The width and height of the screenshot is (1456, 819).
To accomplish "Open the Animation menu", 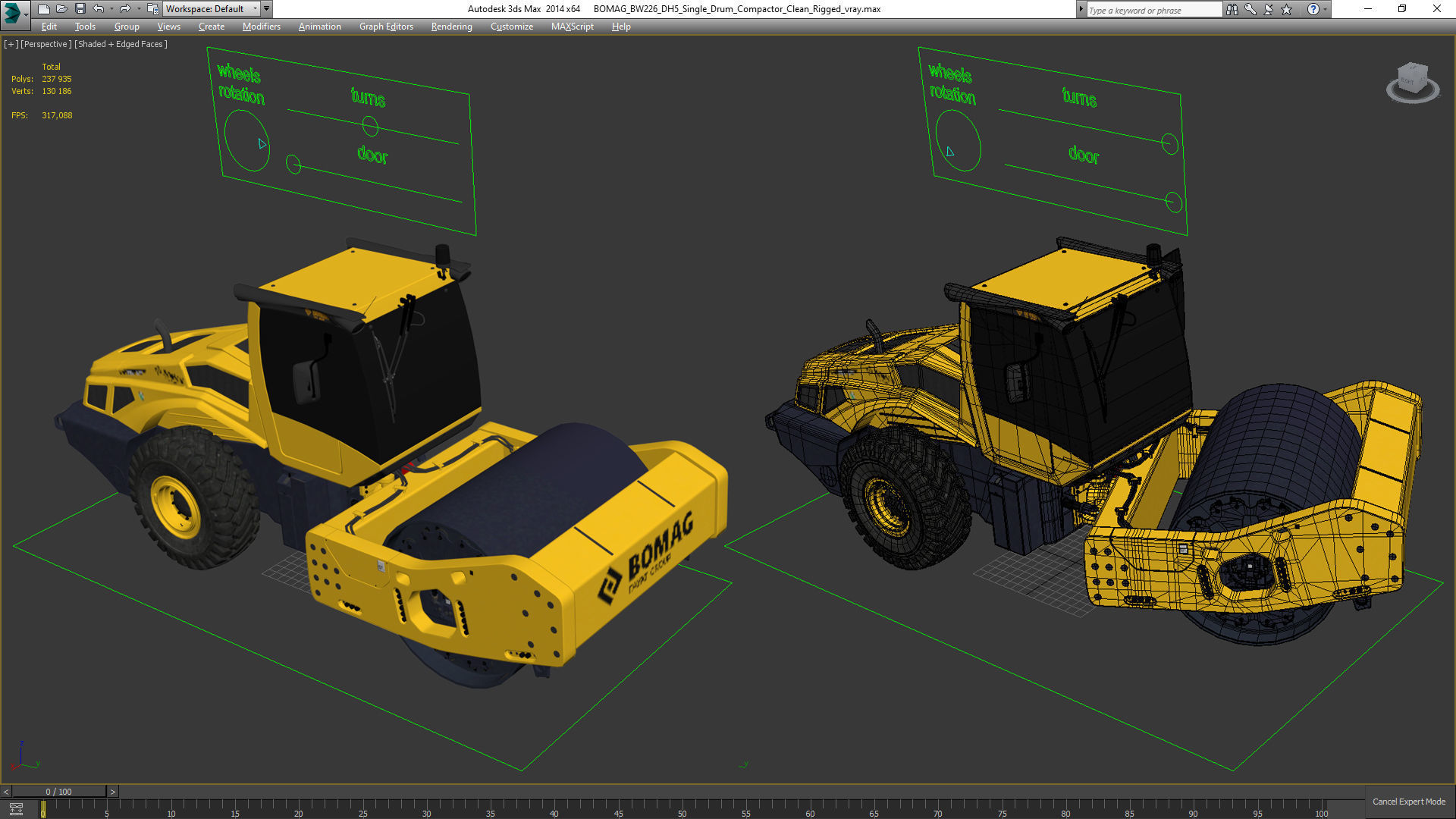I will (x=319, y=27).
